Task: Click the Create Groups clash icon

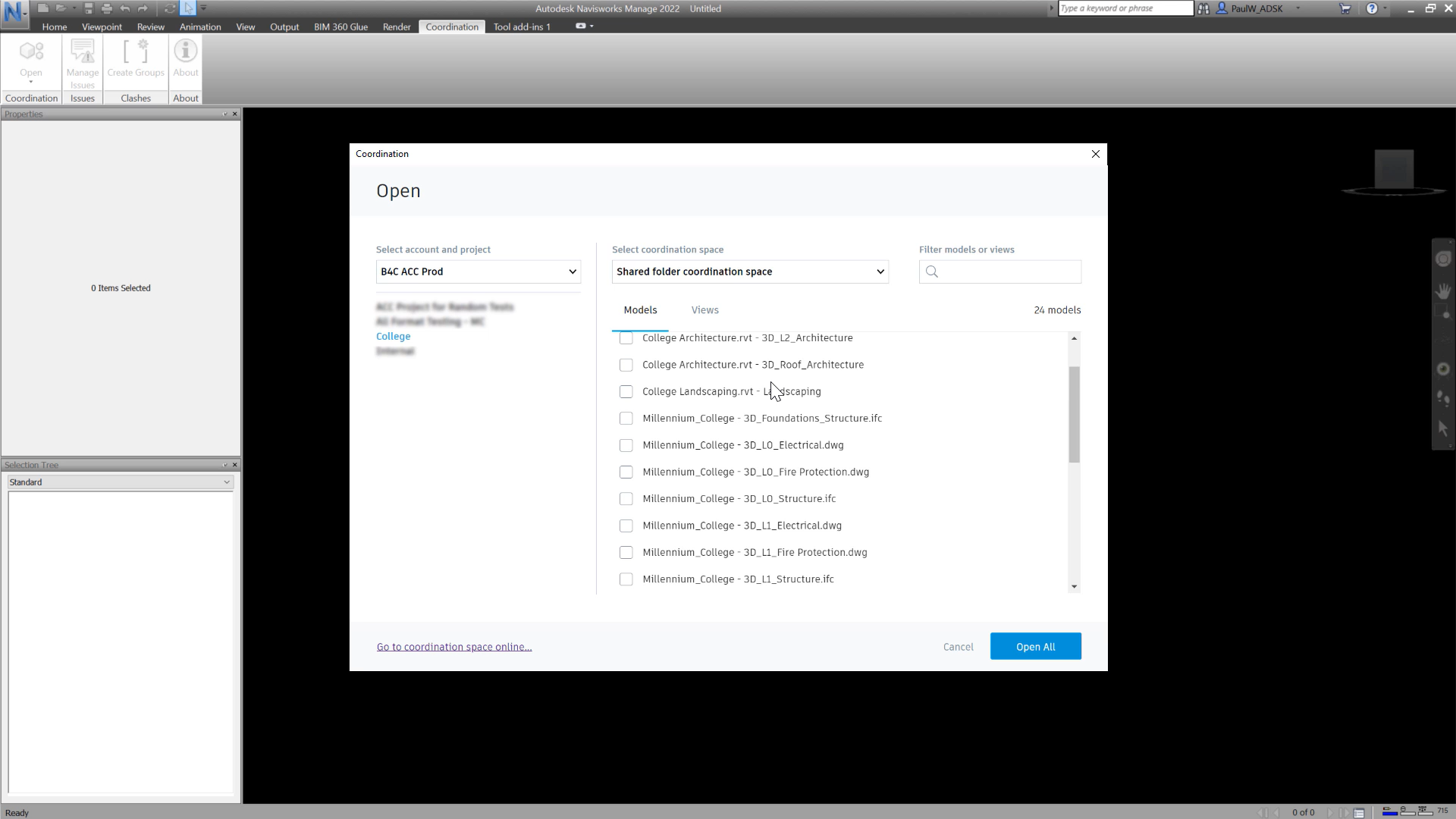Action: 136,53
